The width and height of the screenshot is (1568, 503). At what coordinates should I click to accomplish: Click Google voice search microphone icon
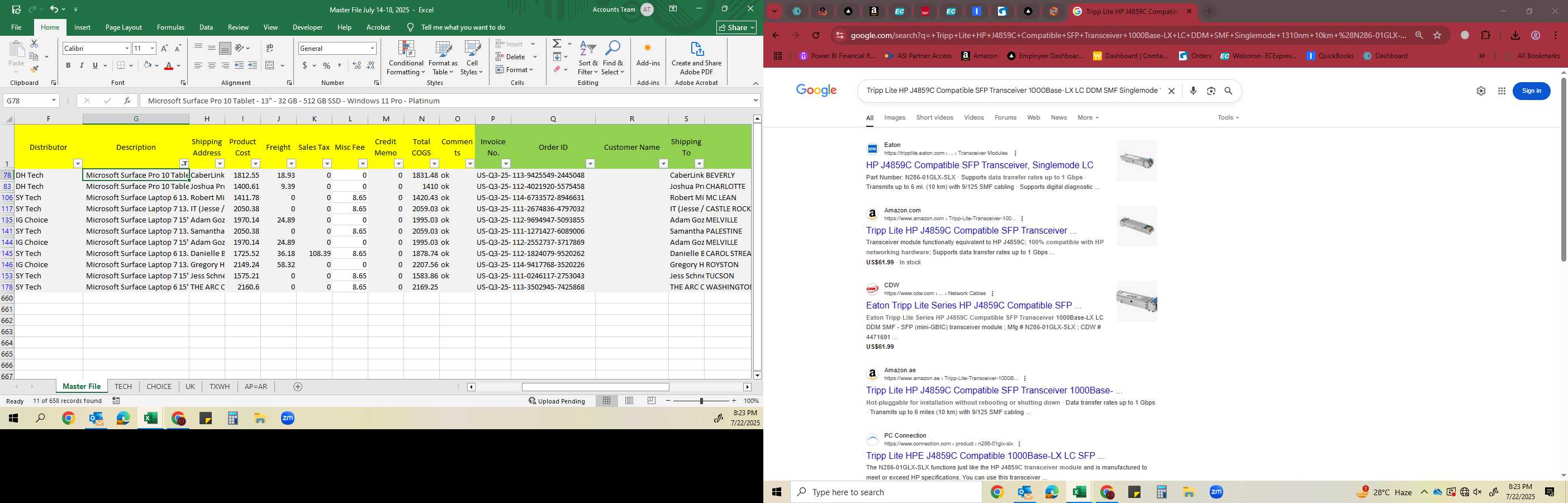click(x=1193, y=91)
